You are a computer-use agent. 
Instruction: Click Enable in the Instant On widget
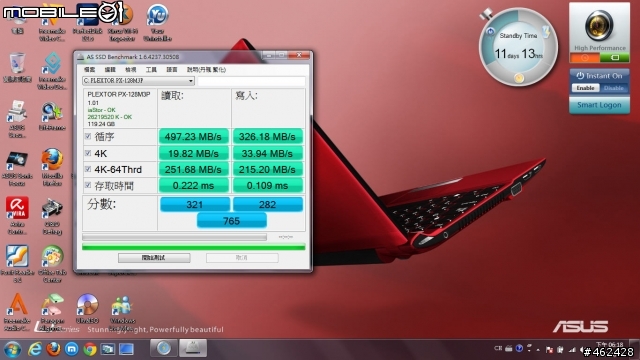[585, 88]
